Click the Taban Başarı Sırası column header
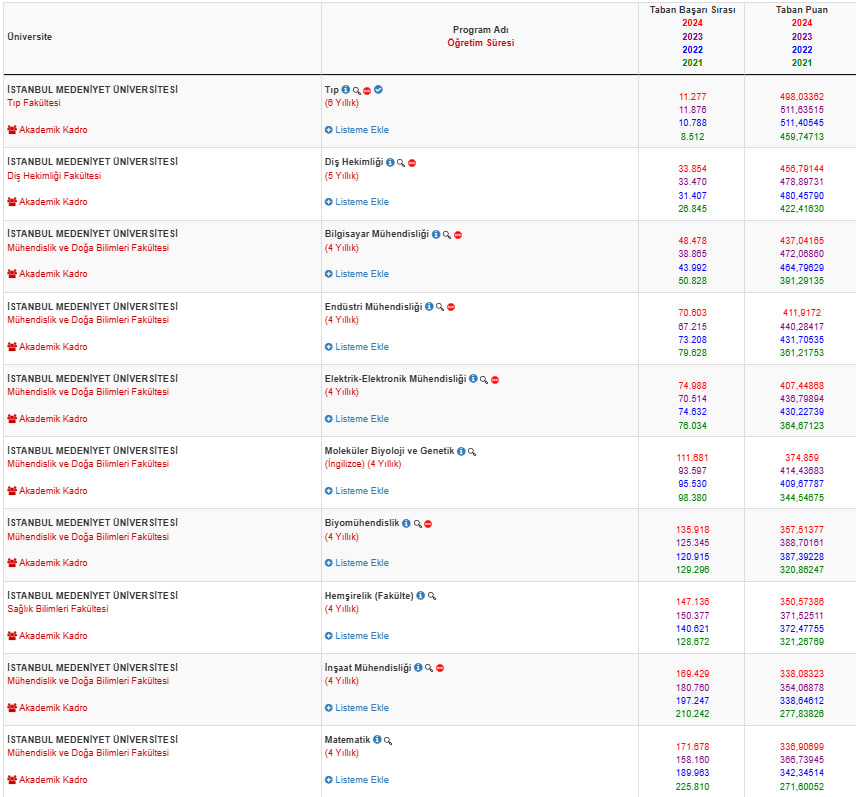The height and width of the screenshot is (797, 862). click(692, 10)
